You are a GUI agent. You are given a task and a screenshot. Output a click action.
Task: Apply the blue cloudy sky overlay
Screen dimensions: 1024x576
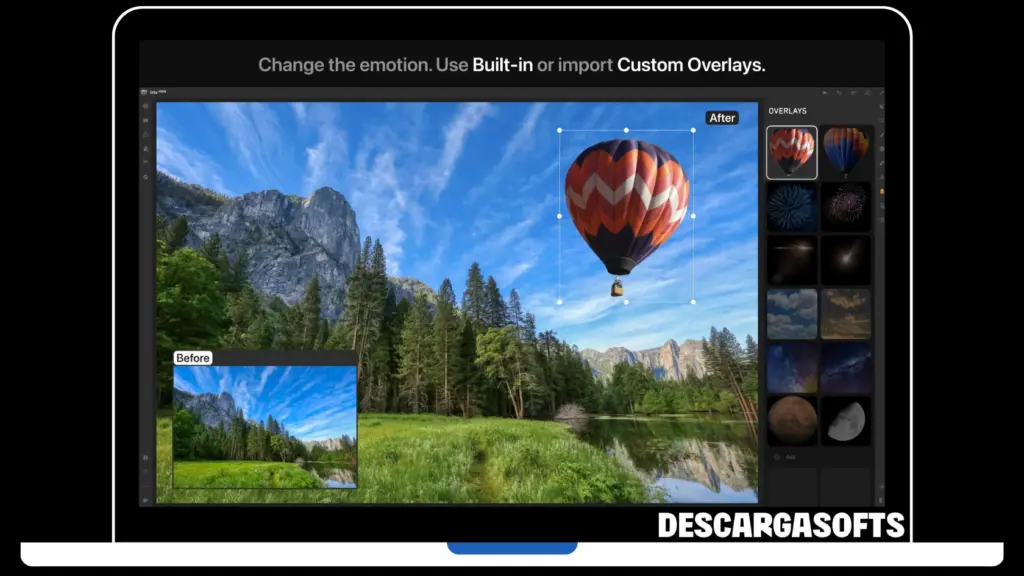point(792,314)
